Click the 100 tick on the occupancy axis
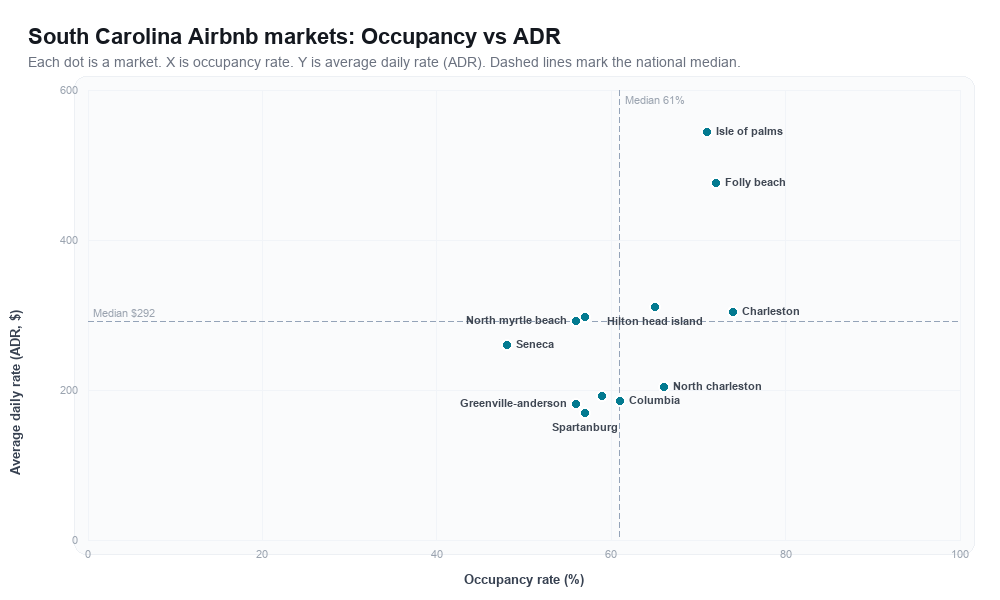 (960, 555)
